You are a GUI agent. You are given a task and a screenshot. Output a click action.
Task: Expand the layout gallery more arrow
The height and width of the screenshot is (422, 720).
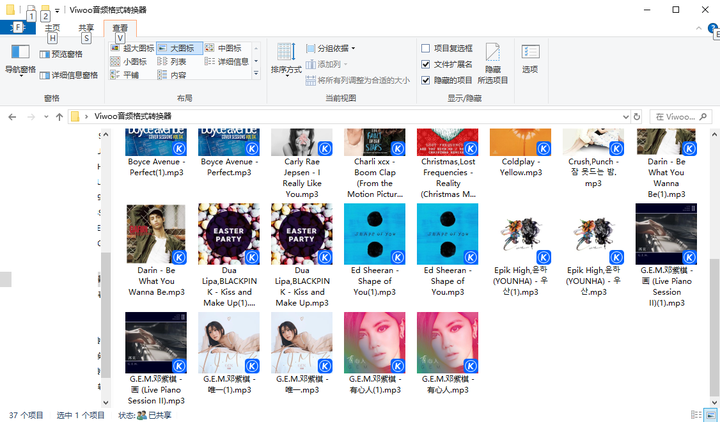coord(256,73)
